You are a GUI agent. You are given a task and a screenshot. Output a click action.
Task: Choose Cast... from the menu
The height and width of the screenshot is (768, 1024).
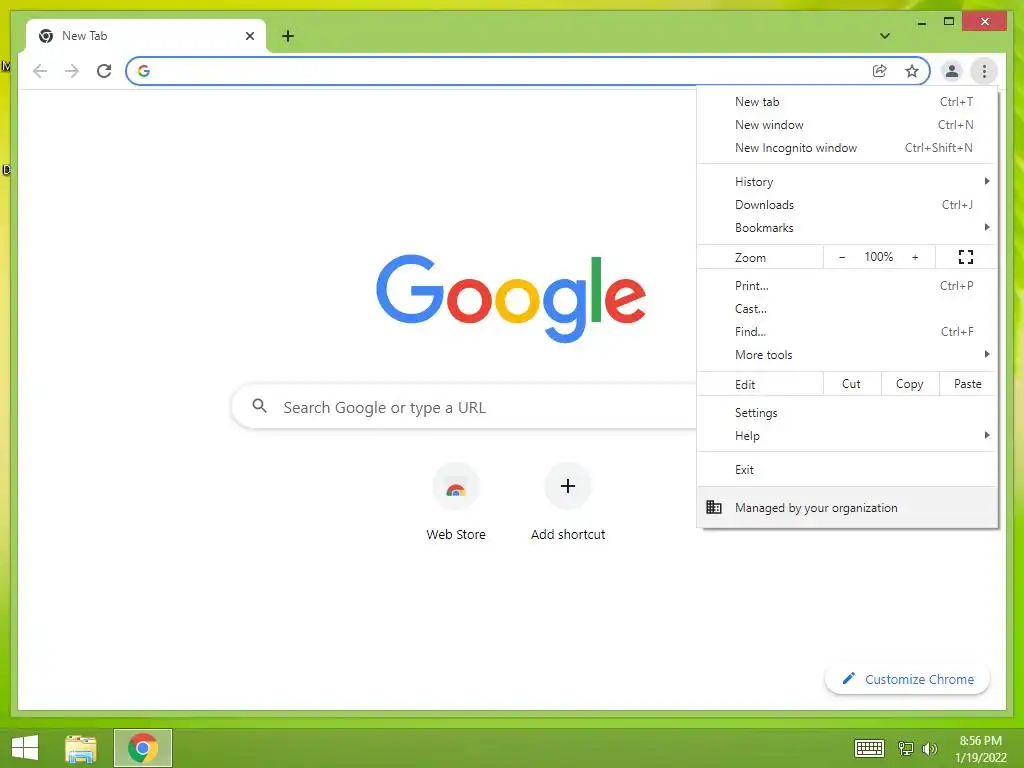(x=846, y=308)
